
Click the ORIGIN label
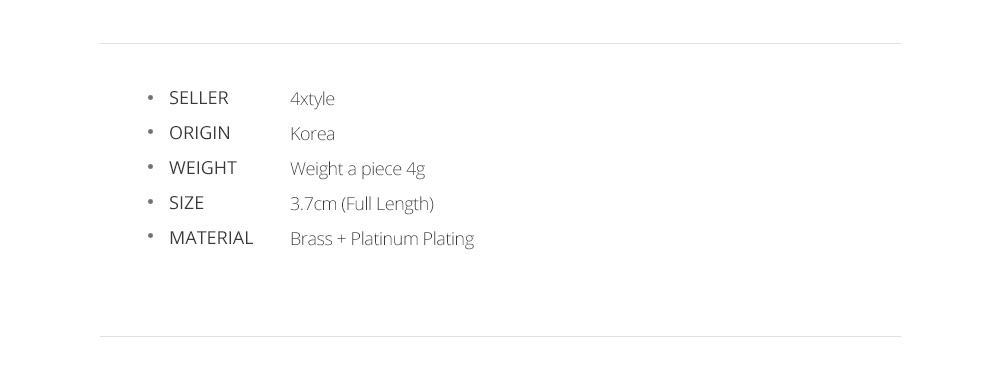pos(200,133)
